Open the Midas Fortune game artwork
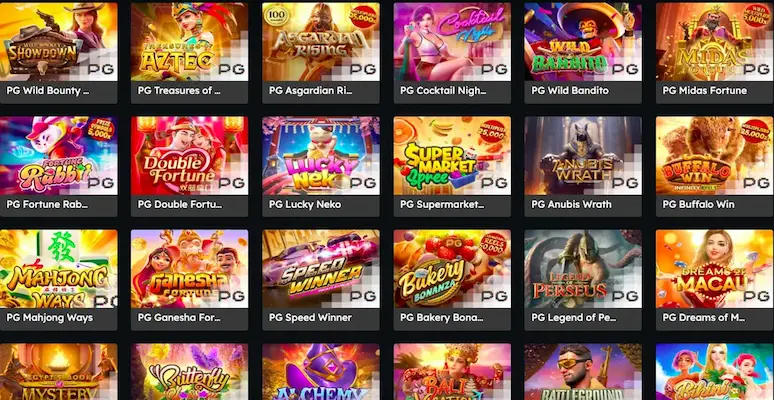Image resolution: width=774 pixels, height=400 pixels. point(714,41)
